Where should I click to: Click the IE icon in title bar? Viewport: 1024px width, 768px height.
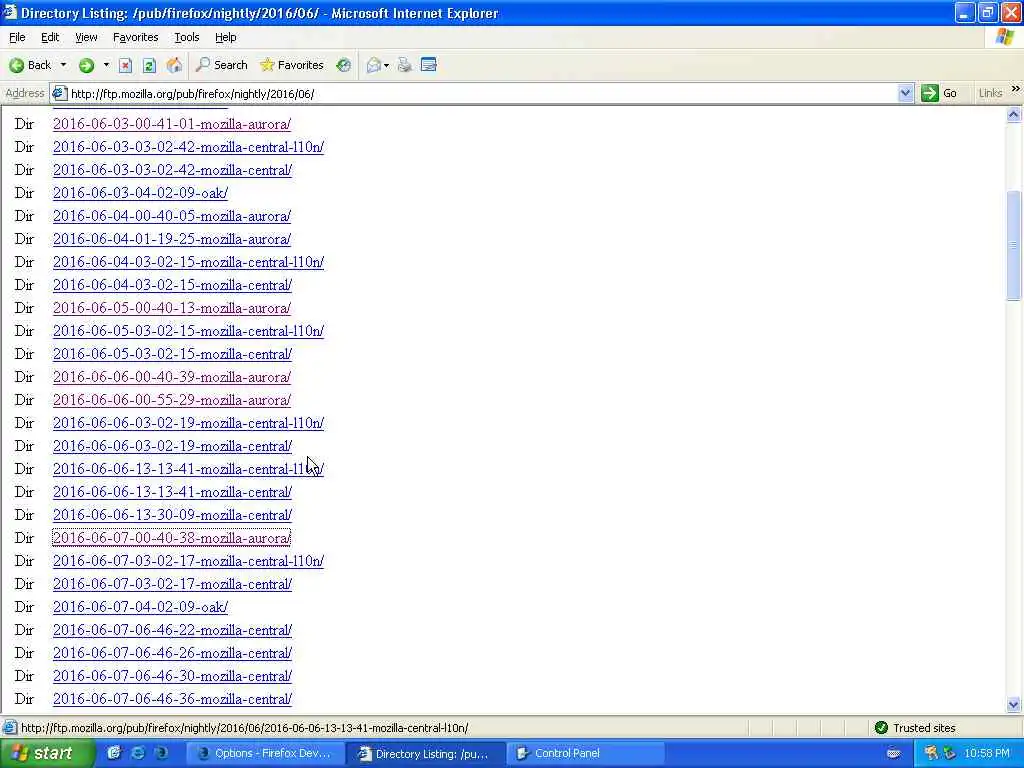(9, 12)
